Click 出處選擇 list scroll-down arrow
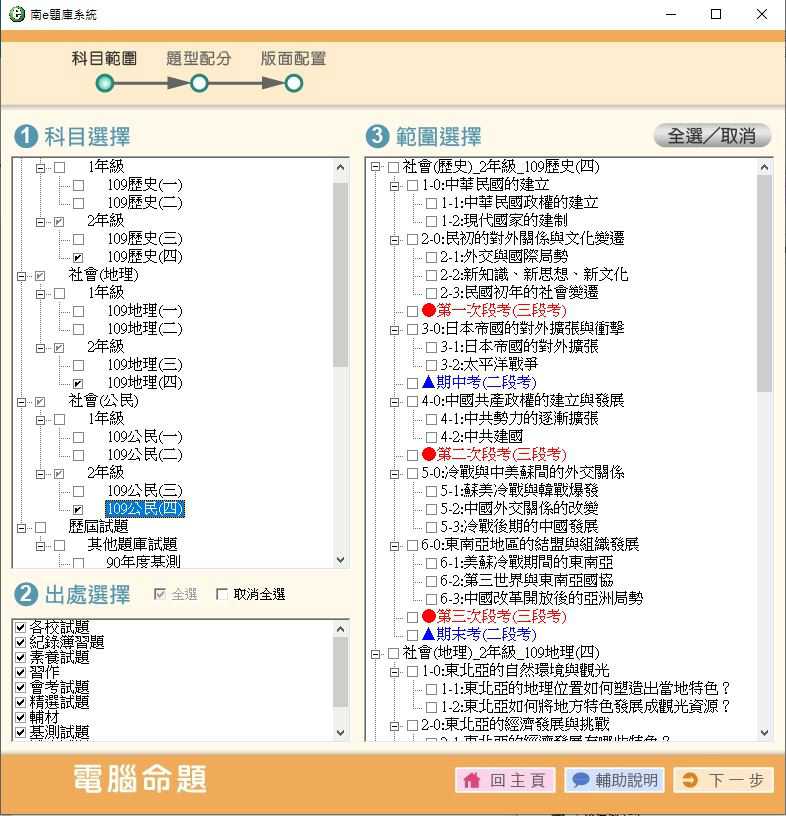Screen dimensions: 786x816 pyautogui.click(x=340, y=732)
